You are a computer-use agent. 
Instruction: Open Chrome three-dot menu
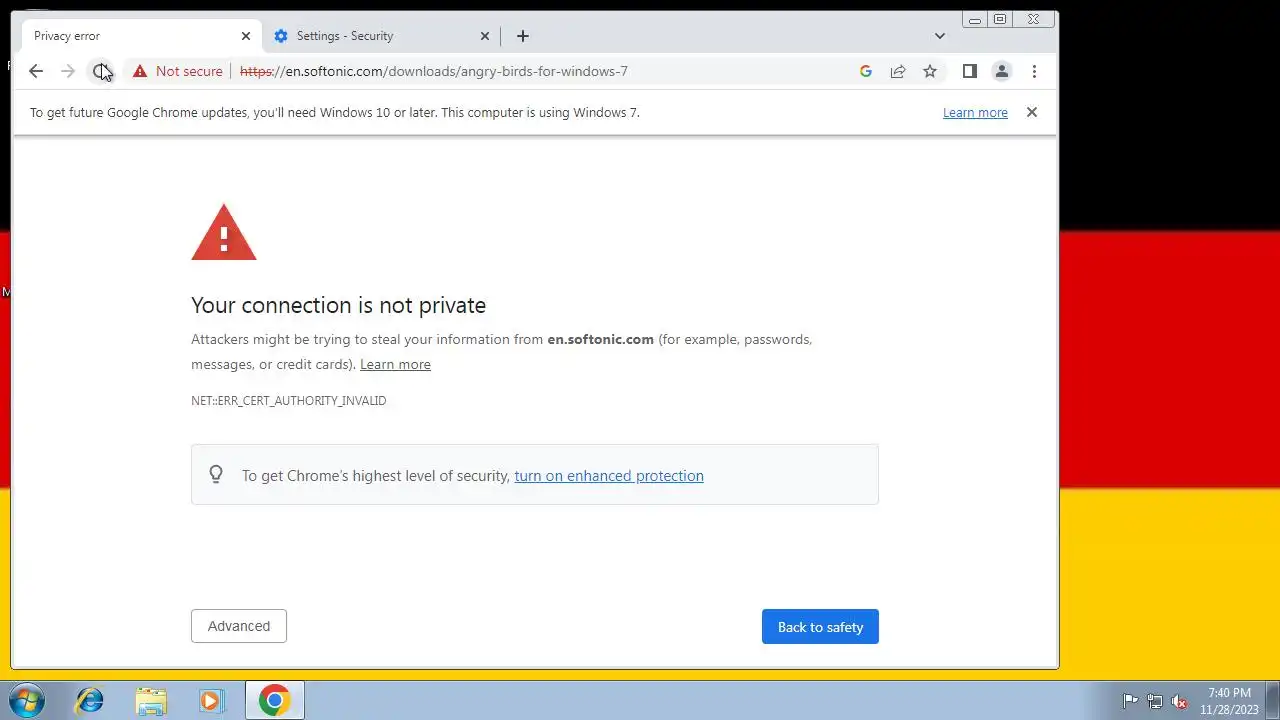point(1034,71)
